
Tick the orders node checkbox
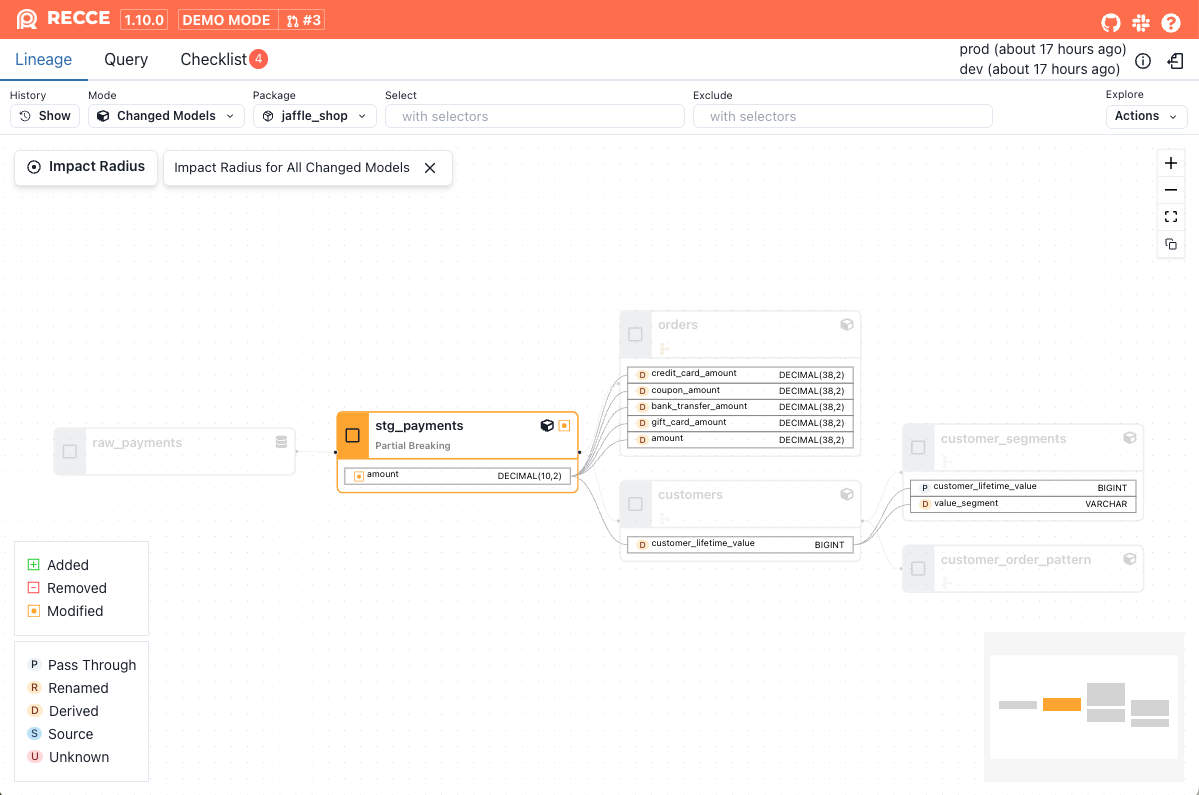click(x=635, y=334)
